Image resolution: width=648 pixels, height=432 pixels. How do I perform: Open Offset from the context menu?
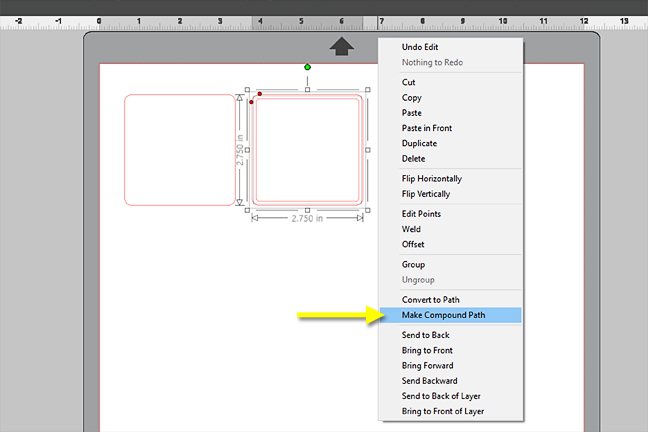click(450, 244)
